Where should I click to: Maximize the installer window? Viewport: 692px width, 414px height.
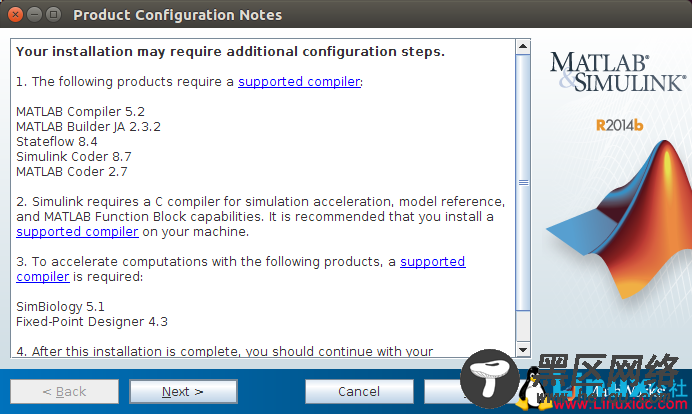[52, 15]
